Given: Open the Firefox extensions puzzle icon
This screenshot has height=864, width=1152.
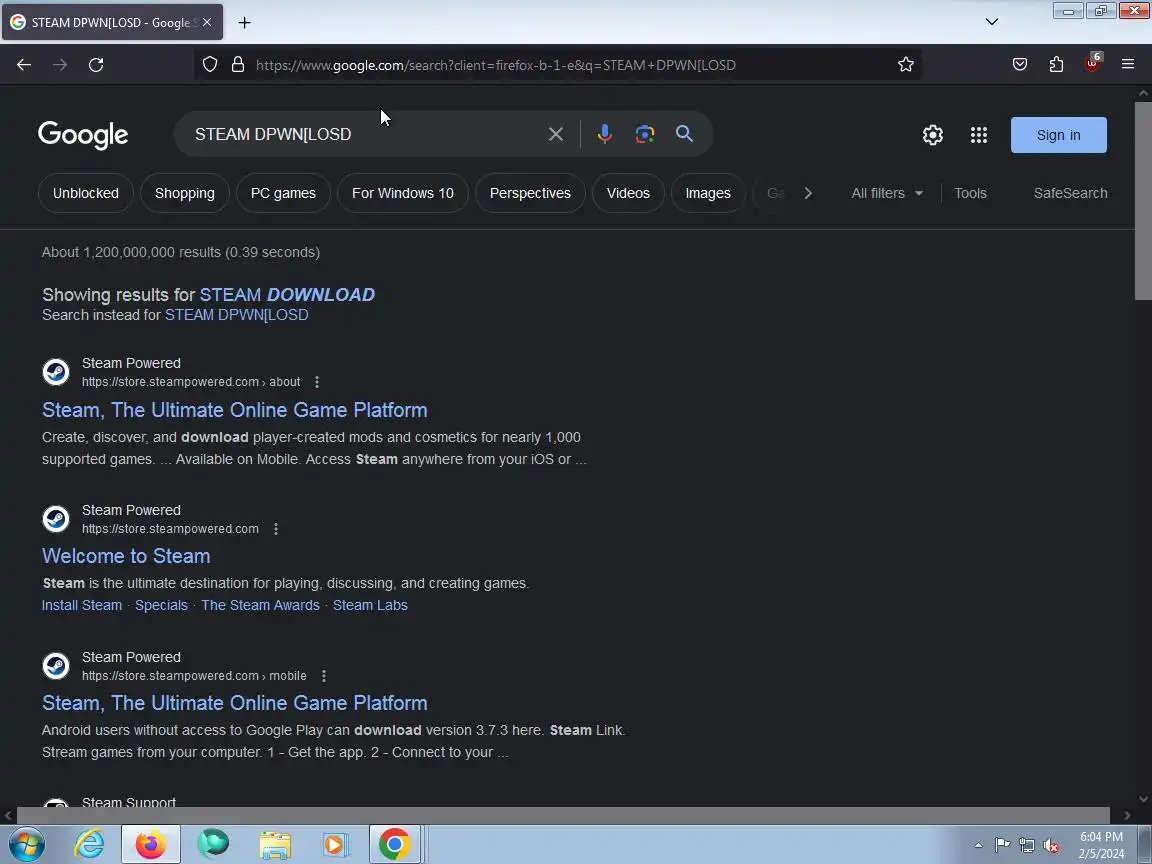Looking at the screenshot, I should [x=1056, y=65].
